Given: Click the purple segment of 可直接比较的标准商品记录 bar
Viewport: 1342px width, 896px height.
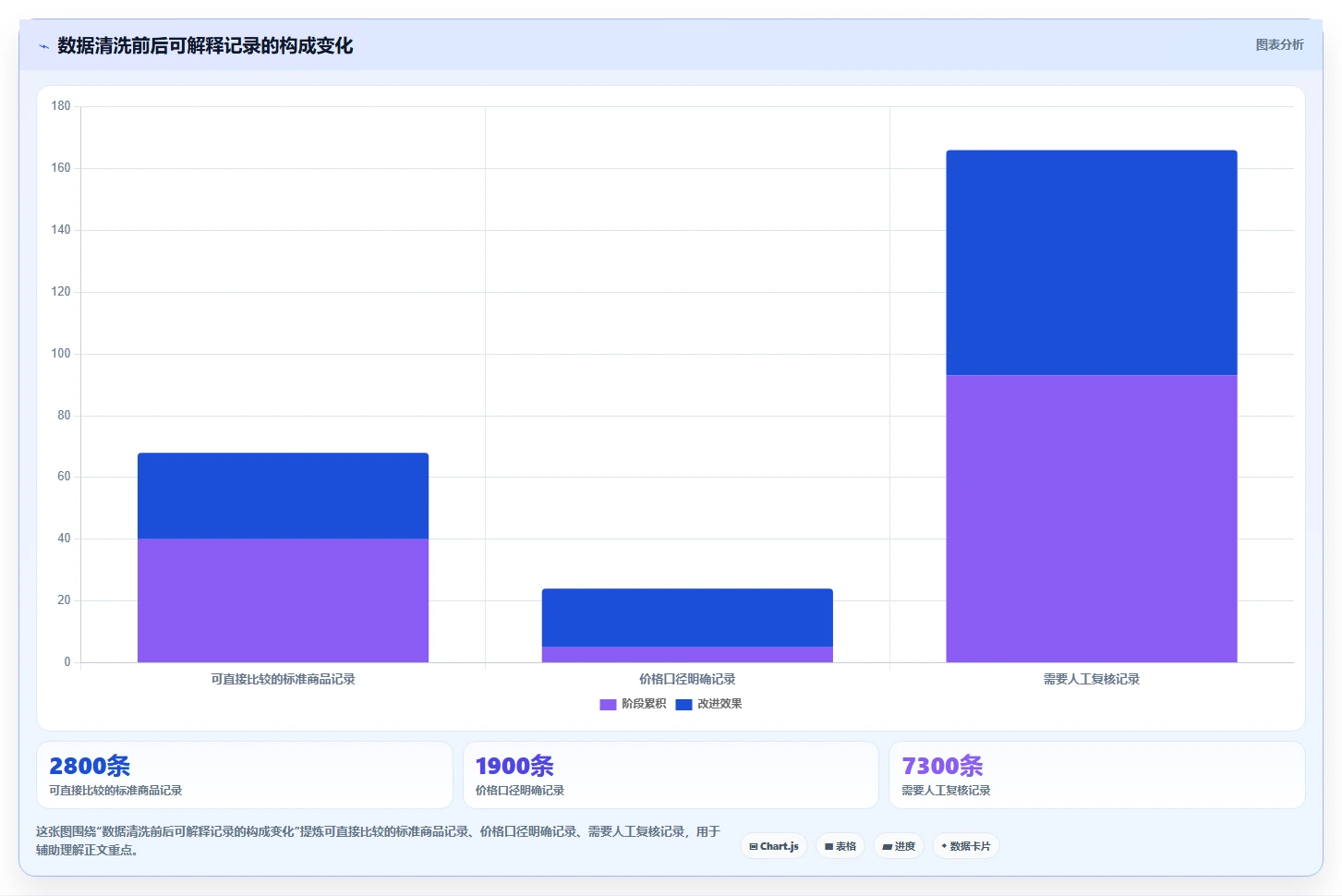Looking at the screenshot, I should click(x=283, y=600).
